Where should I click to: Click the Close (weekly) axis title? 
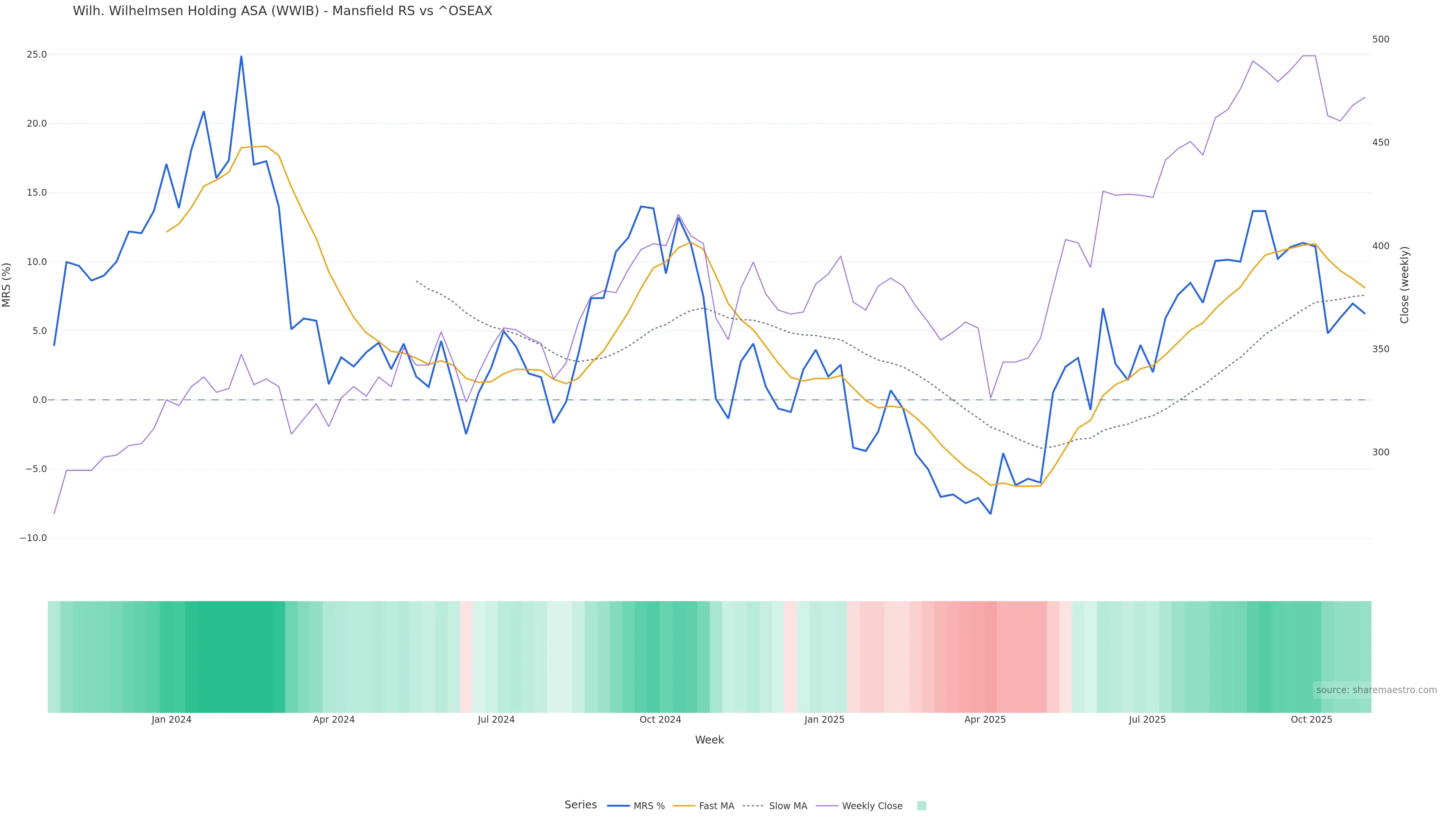1404,285
